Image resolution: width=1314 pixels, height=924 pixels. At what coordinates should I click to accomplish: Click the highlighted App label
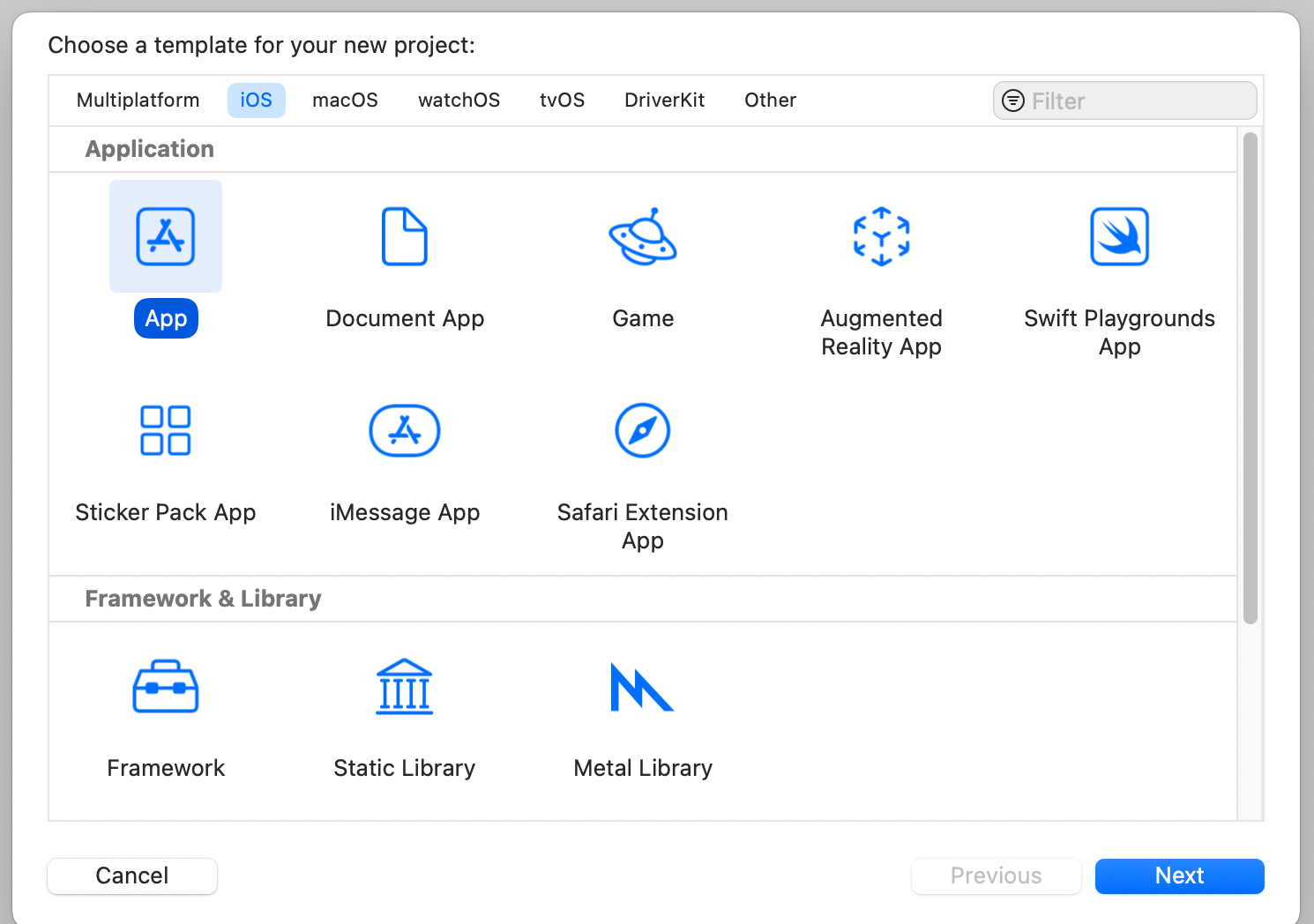pyautogui.click(x=166, y=318)
